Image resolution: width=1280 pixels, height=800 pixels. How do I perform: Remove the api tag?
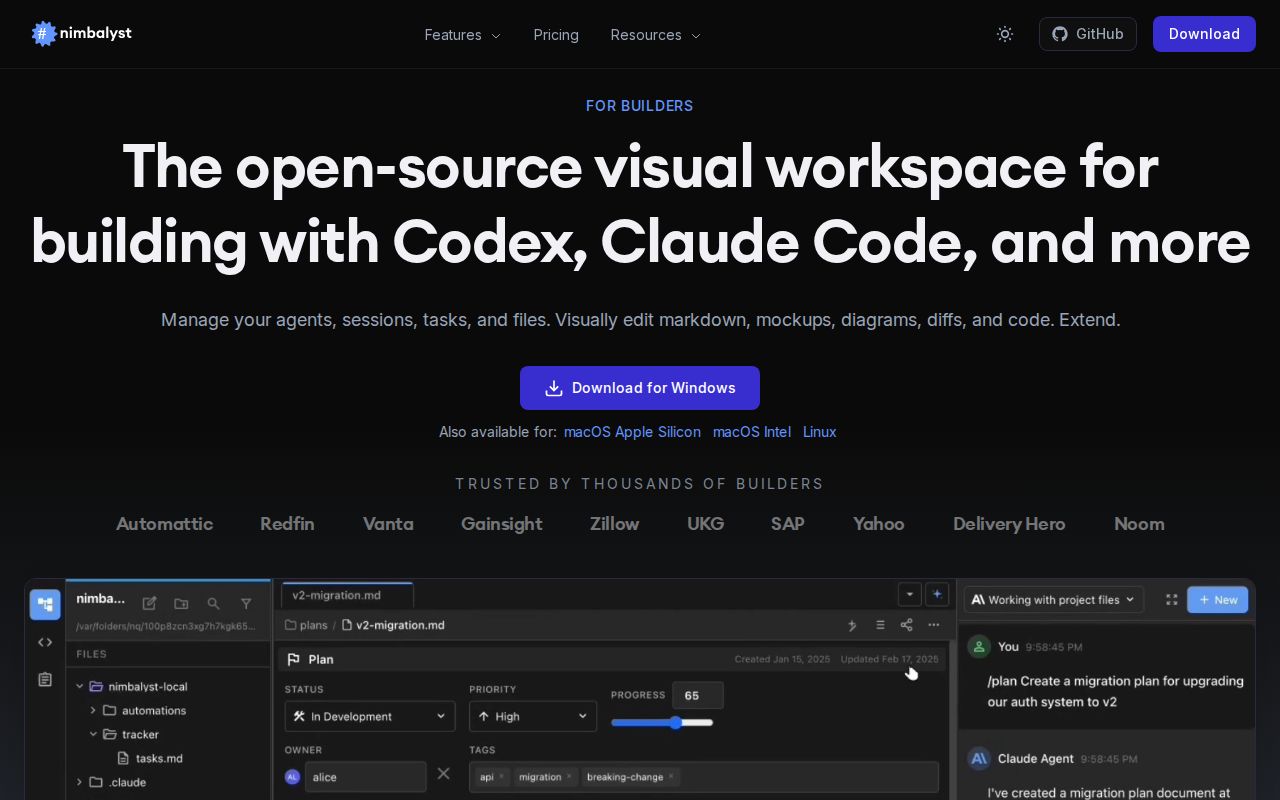[501, 777]
